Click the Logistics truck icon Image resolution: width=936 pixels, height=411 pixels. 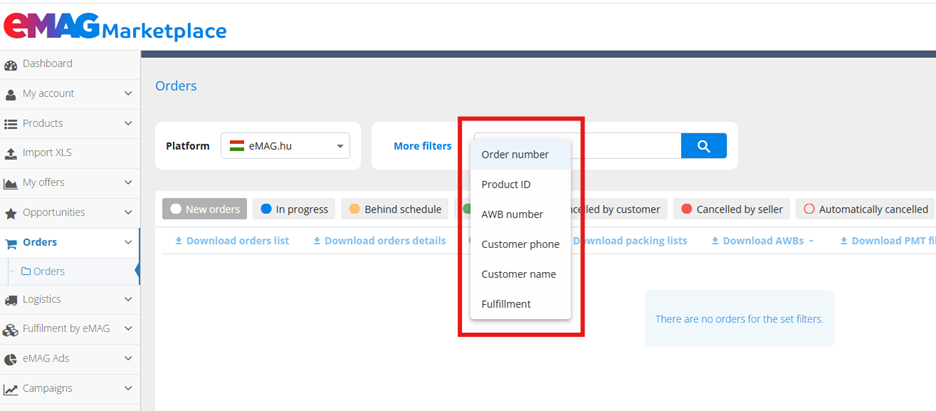11,300
